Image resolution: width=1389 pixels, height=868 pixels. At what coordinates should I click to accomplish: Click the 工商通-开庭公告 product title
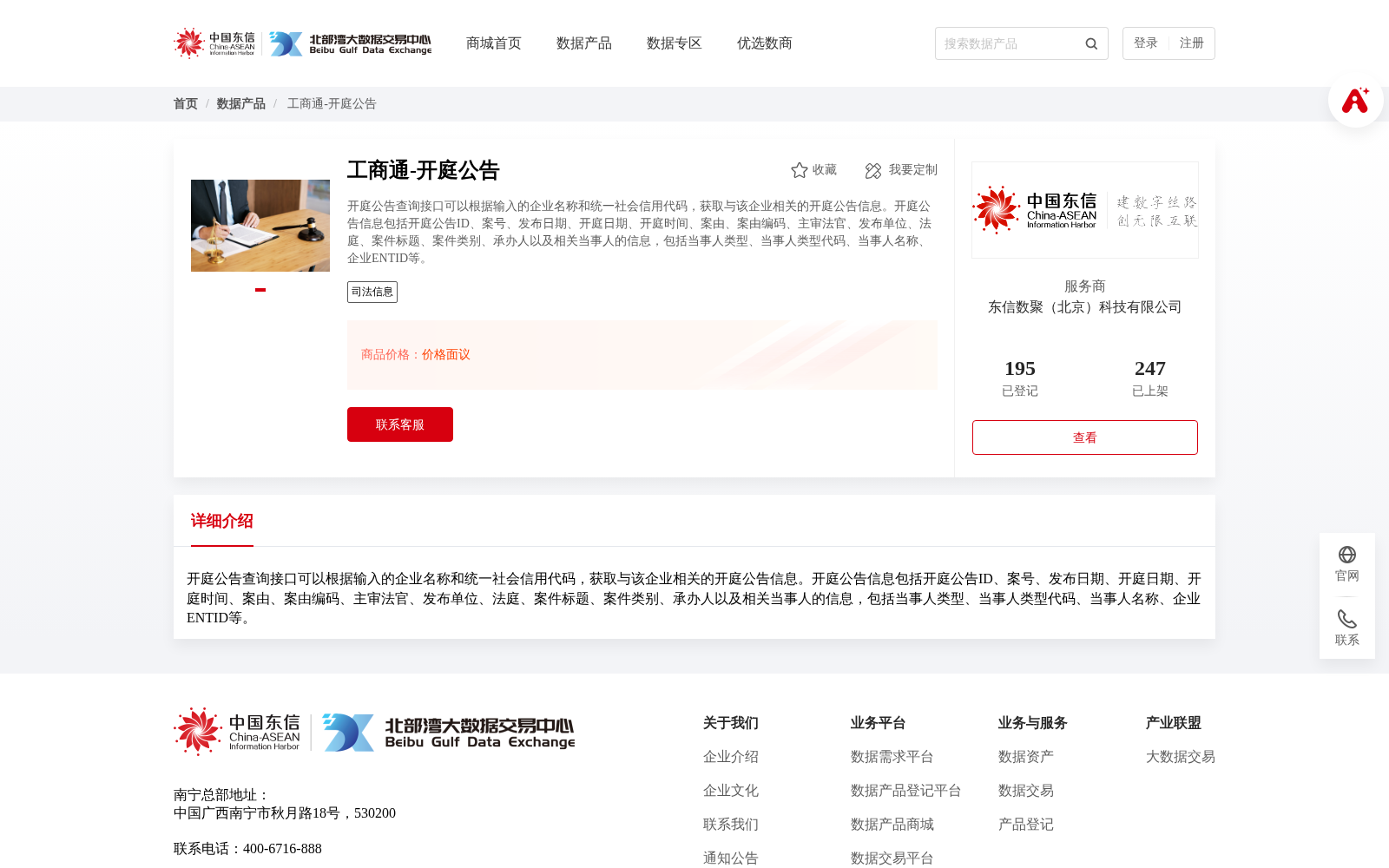click(424, 170)
